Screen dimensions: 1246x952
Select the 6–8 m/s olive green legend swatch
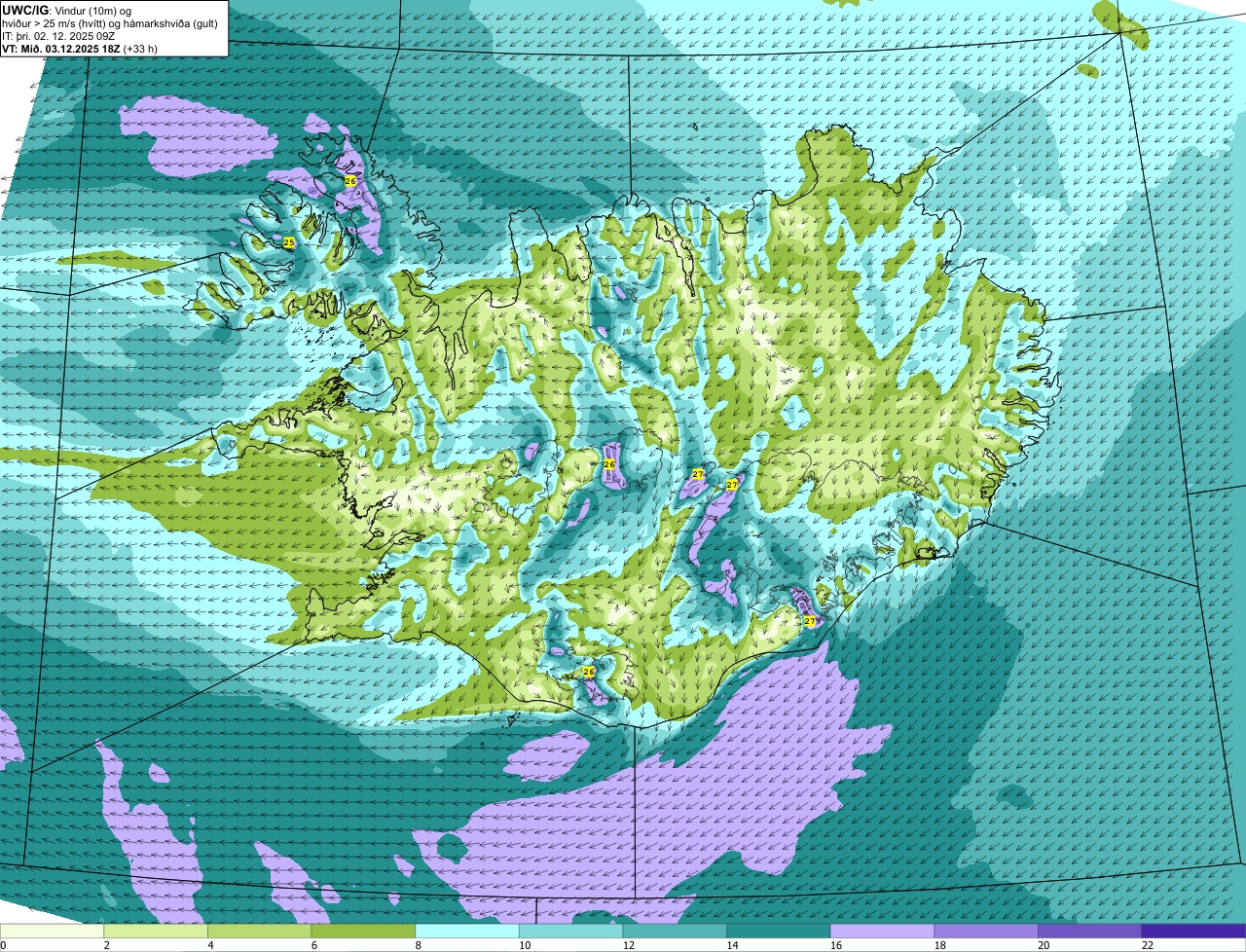coord(363,931)
